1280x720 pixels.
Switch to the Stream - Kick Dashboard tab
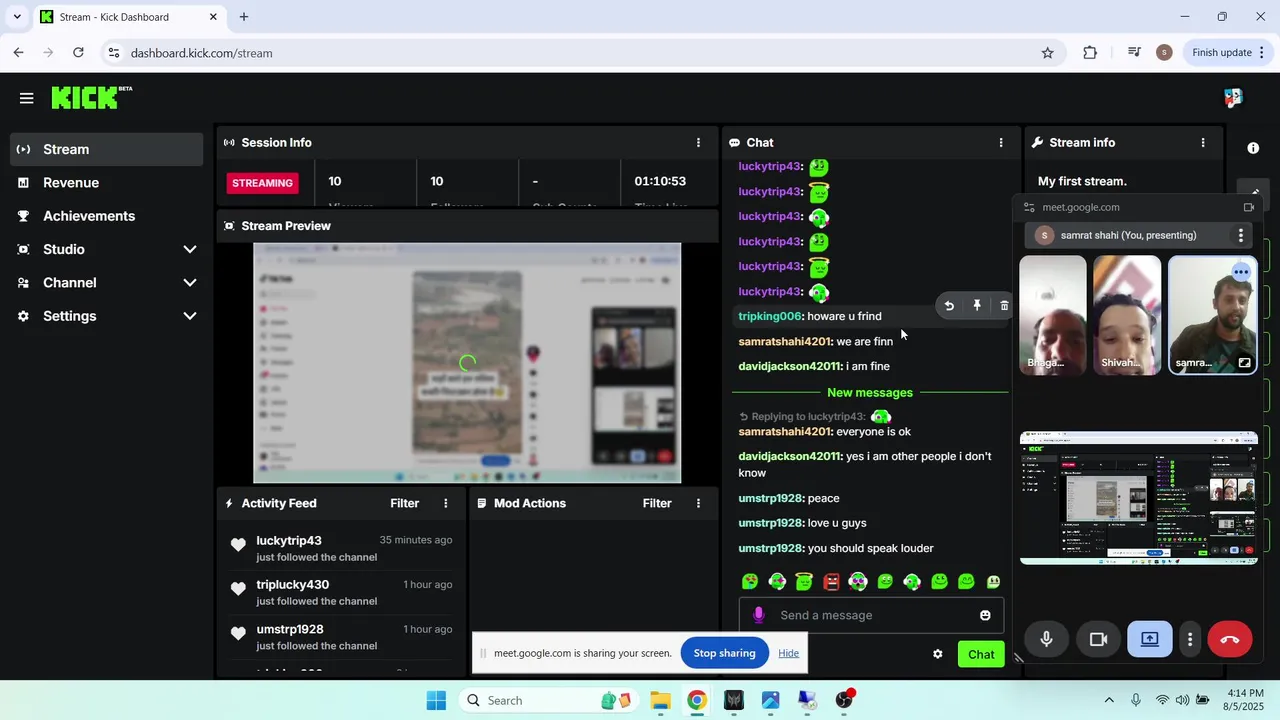[x=129, y=17]
